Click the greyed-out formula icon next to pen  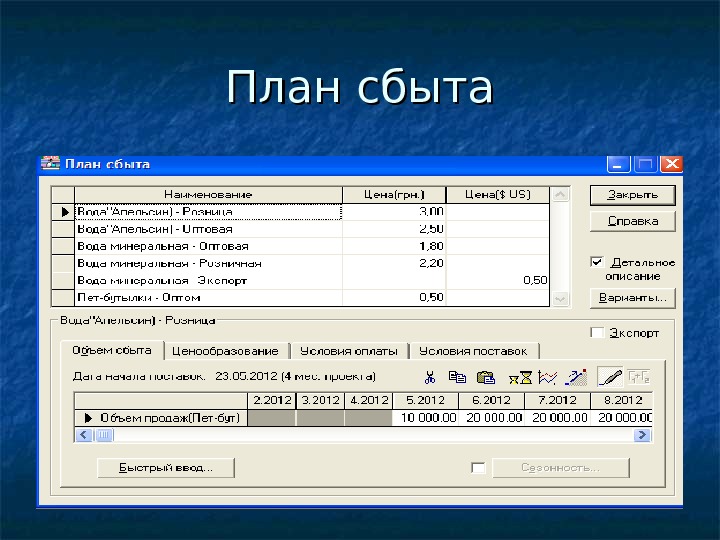[639, 377]
